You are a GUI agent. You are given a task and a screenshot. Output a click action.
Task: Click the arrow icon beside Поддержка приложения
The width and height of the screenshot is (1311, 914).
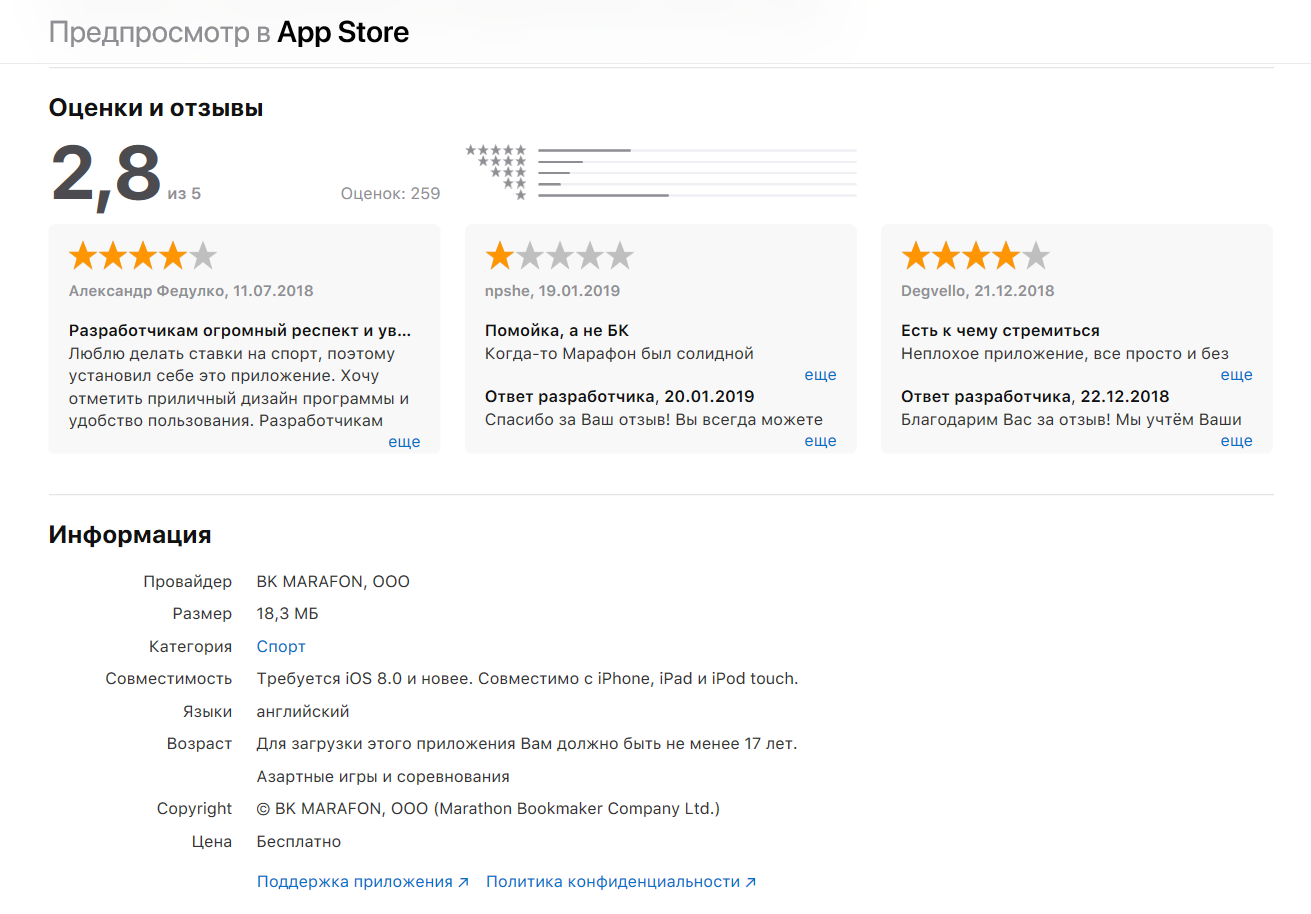click(x=463, y=882)
